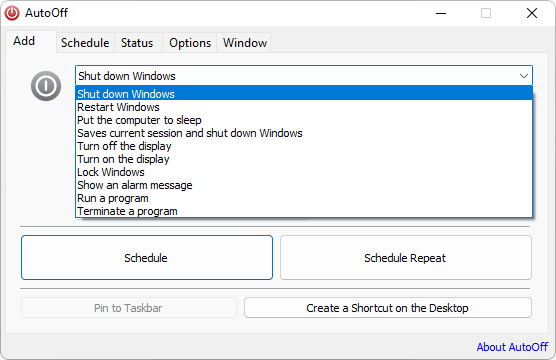
Task: Open the Window tab
Action: pyautogui.click(x=245, y=43)
